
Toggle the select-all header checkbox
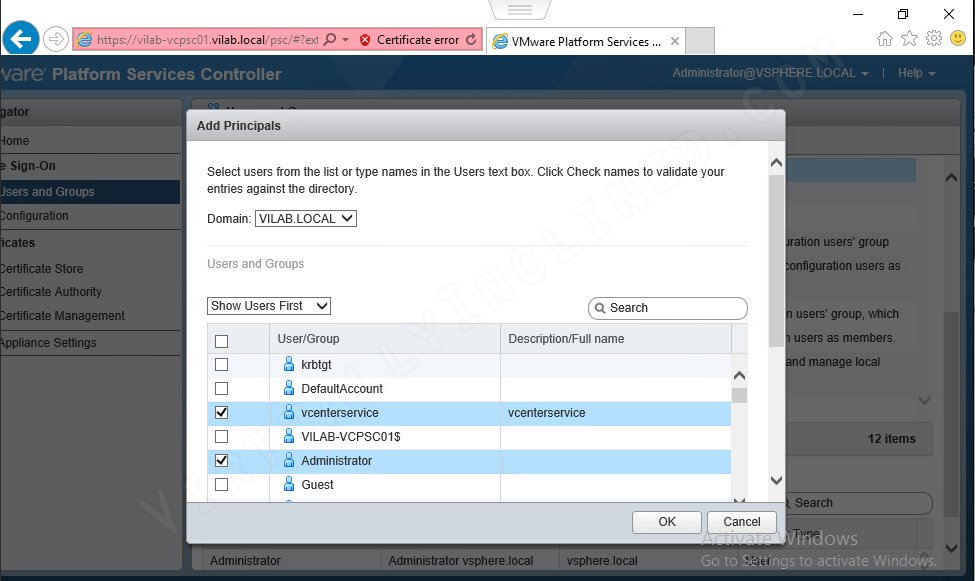221,341
